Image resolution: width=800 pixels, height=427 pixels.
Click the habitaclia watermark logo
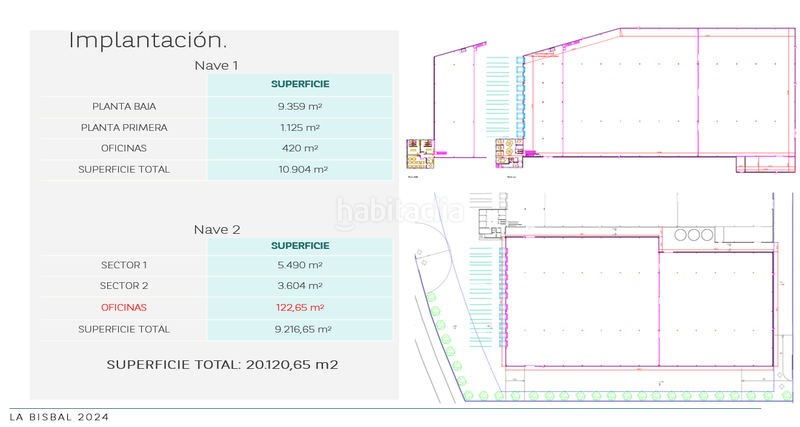(x=400, y=211)
